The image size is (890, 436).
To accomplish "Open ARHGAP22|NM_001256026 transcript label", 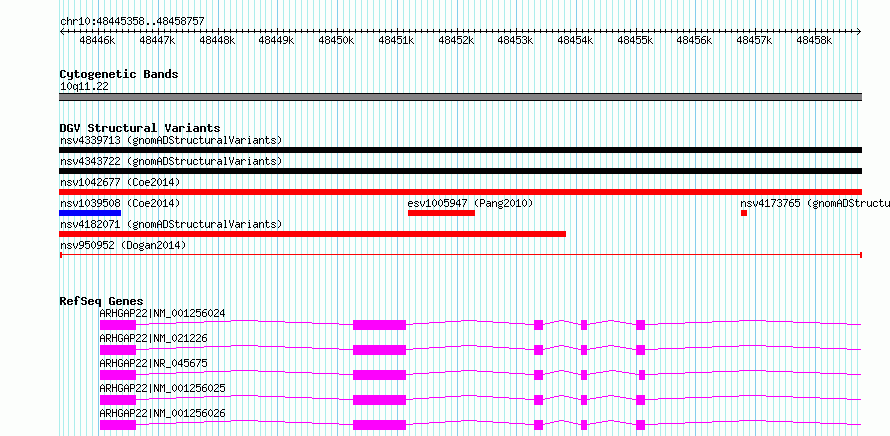I will click(x=162, y=413).
